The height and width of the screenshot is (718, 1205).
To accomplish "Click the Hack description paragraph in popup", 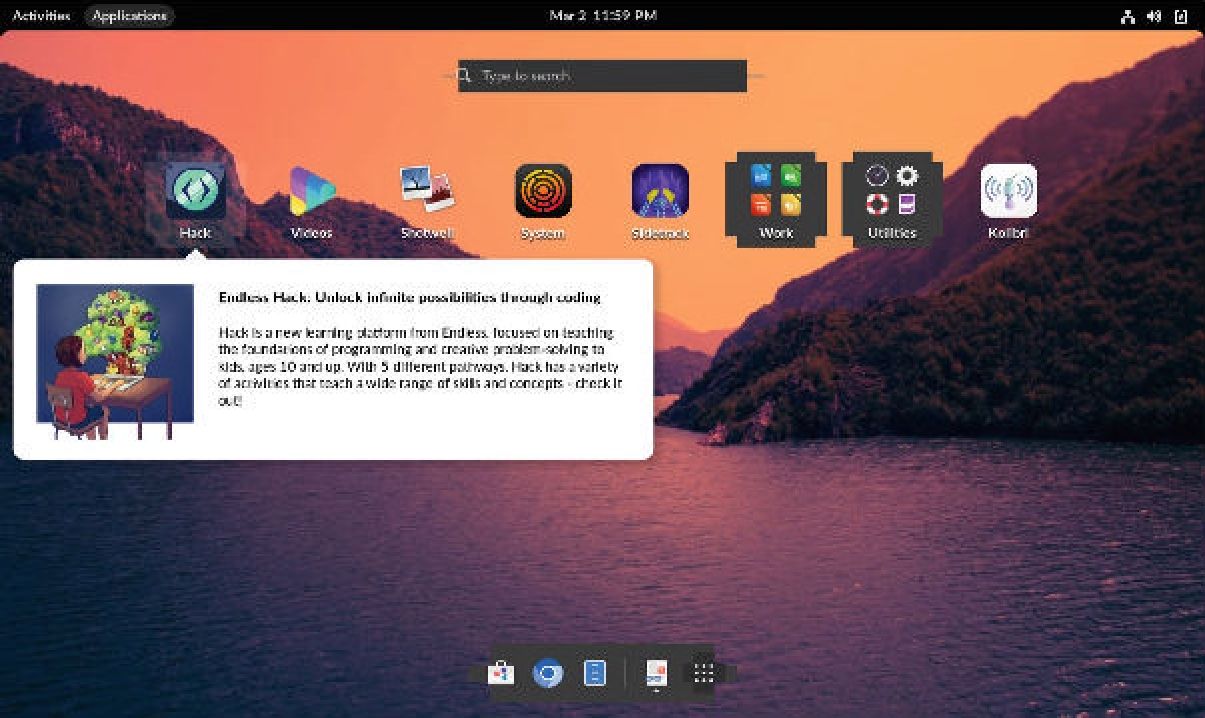I will pos(420,366).
